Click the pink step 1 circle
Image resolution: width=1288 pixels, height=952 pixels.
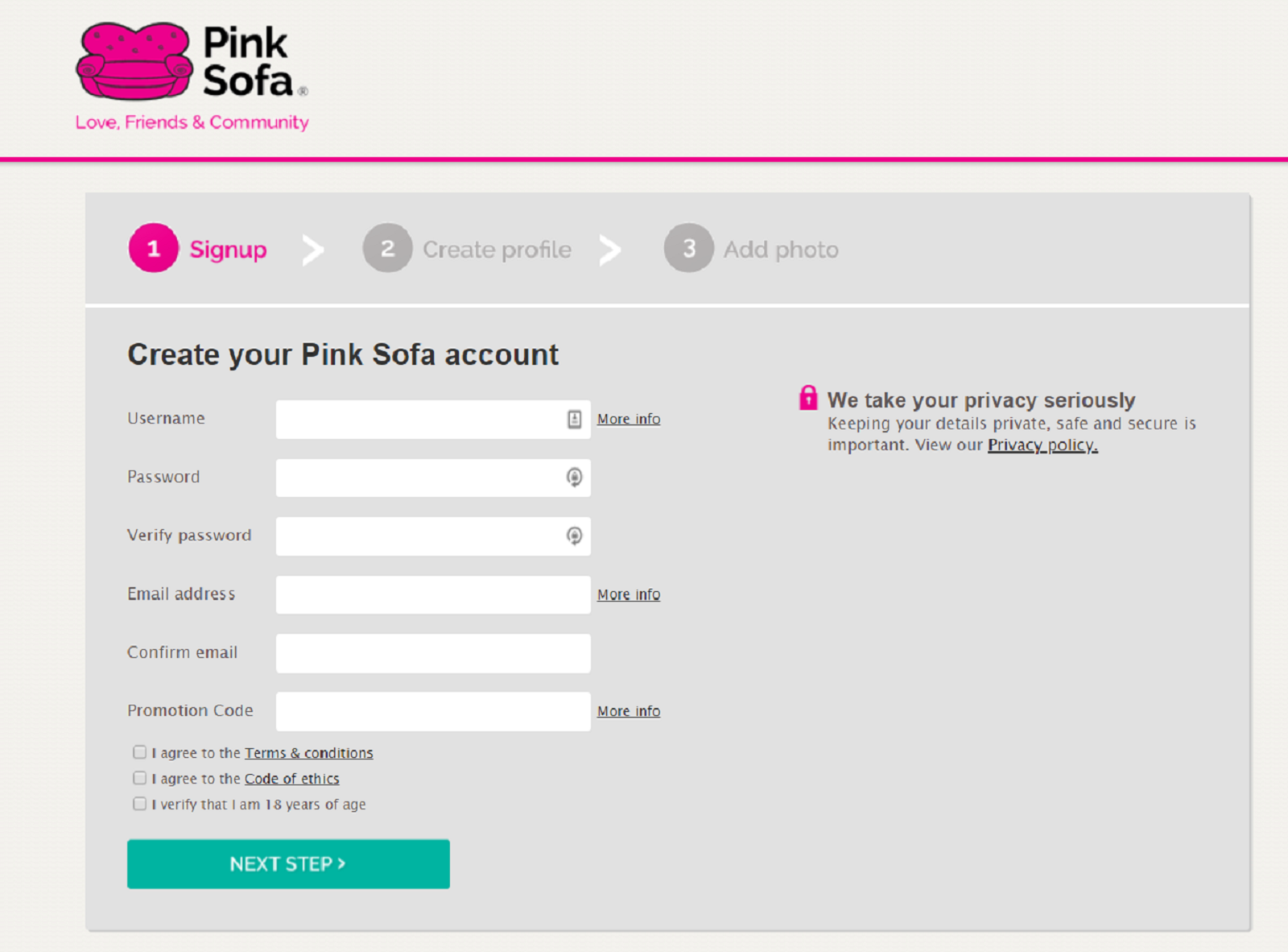tap(153, 248)
